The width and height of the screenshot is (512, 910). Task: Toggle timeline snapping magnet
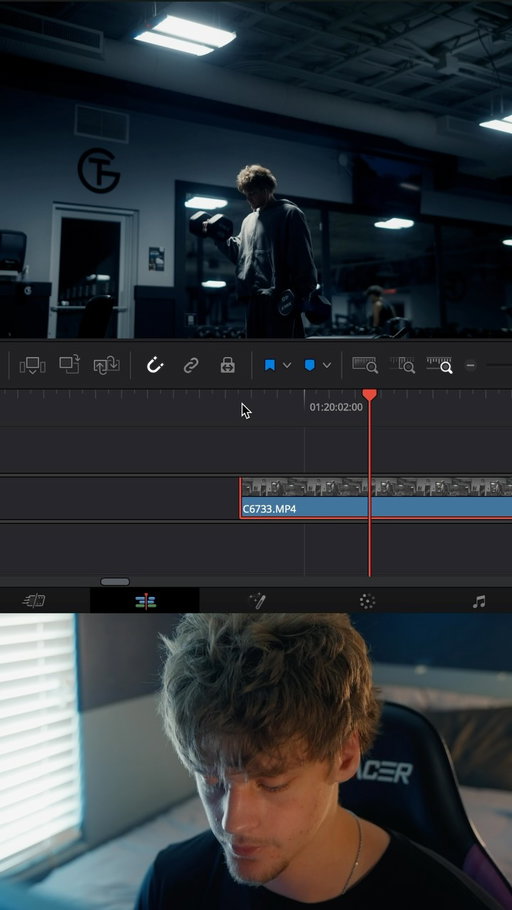point(155,365)
